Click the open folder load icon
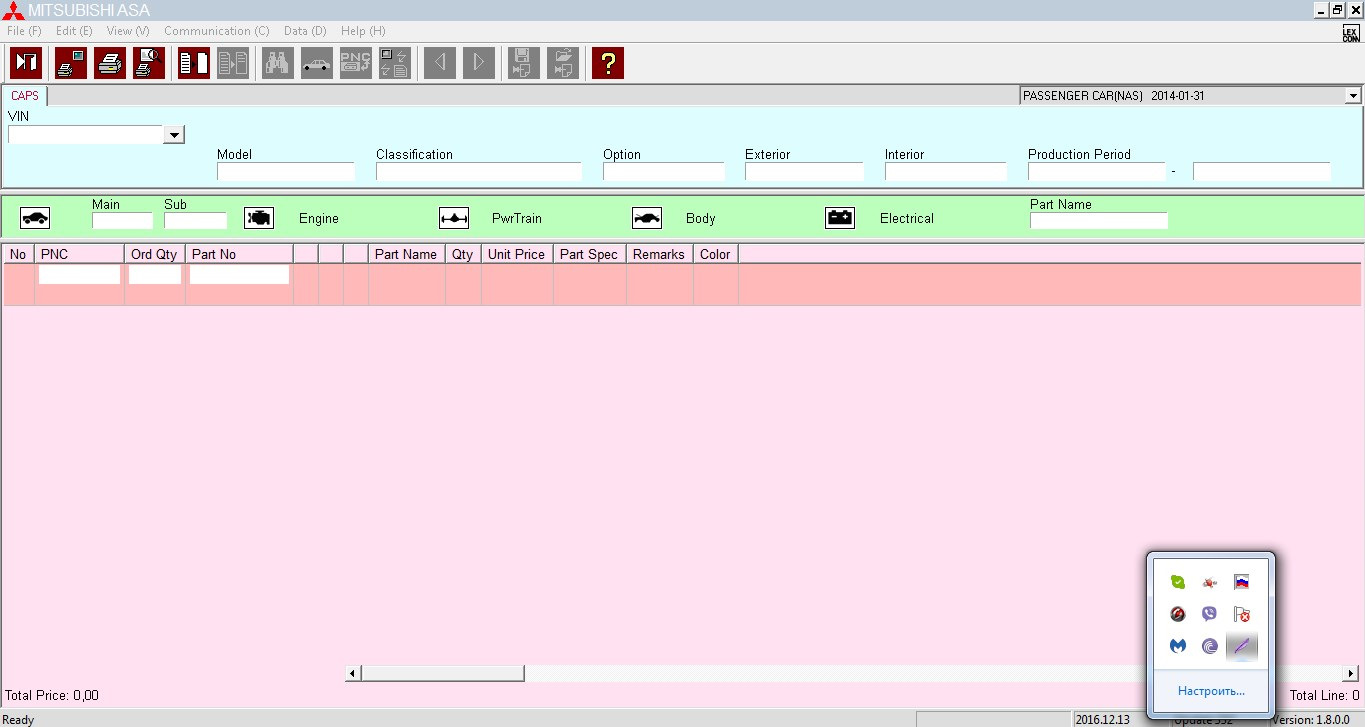 563,63
